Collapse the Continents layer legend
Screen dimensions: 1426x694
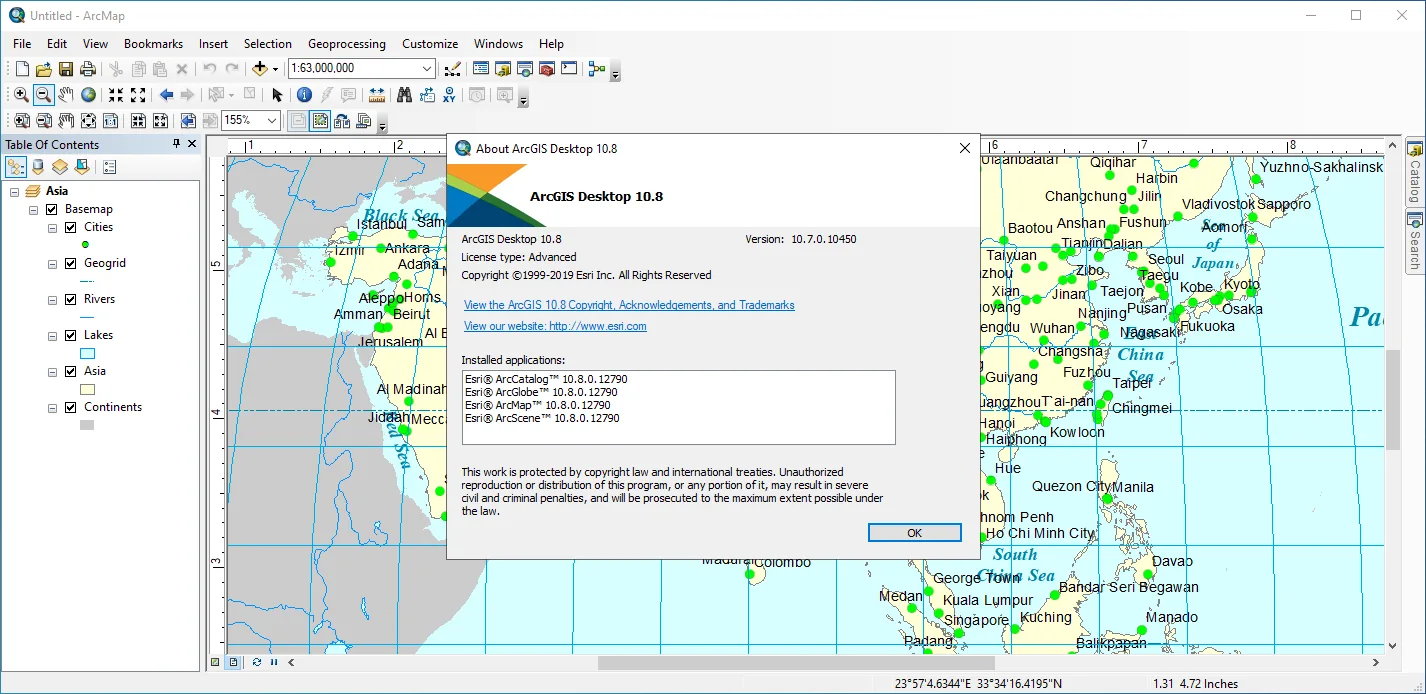click(x=52, y=408)
